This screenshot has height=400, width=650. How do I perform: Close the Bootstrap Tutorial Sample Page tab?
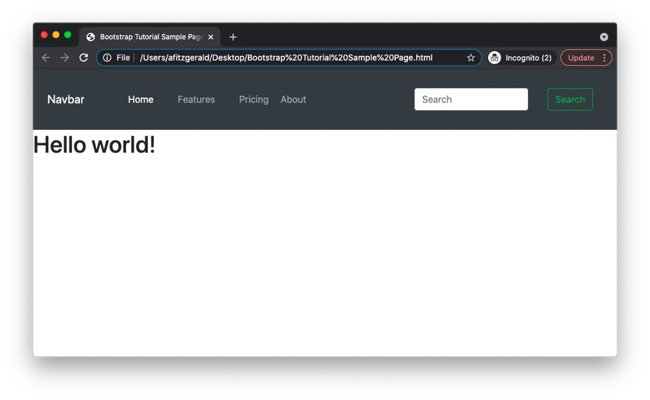210,37
